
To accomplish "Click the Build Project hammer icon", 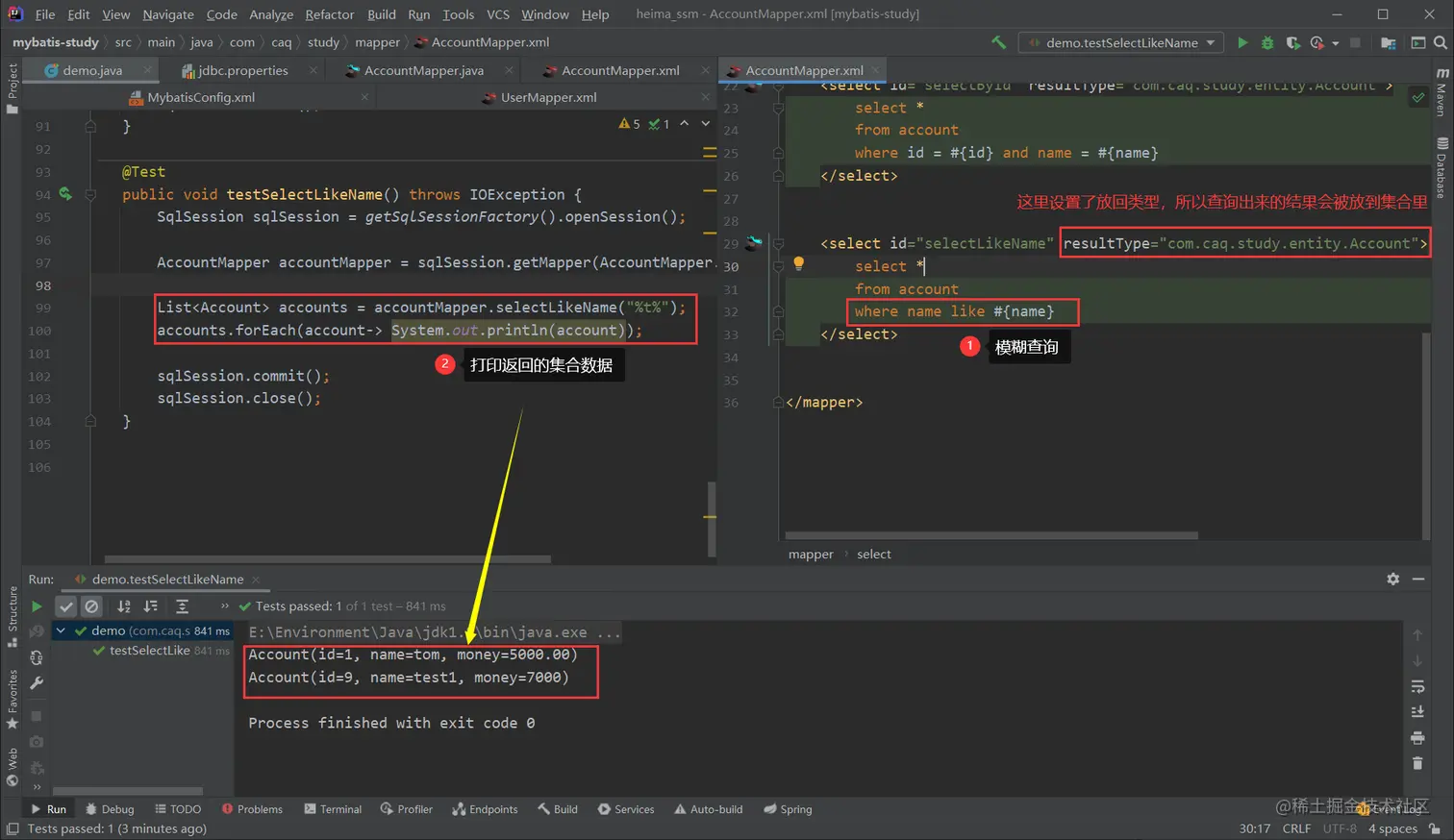I will click(x=998, y=42).
